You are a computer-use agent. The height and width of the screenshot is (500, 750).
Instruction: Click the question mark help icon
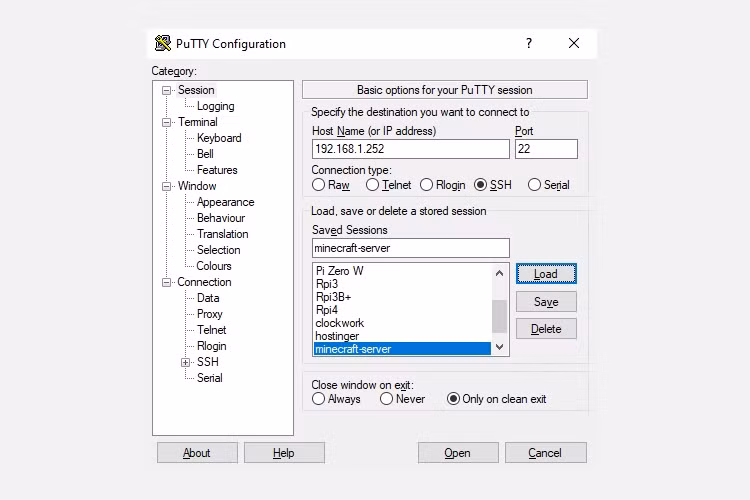[x=529, y=43]
